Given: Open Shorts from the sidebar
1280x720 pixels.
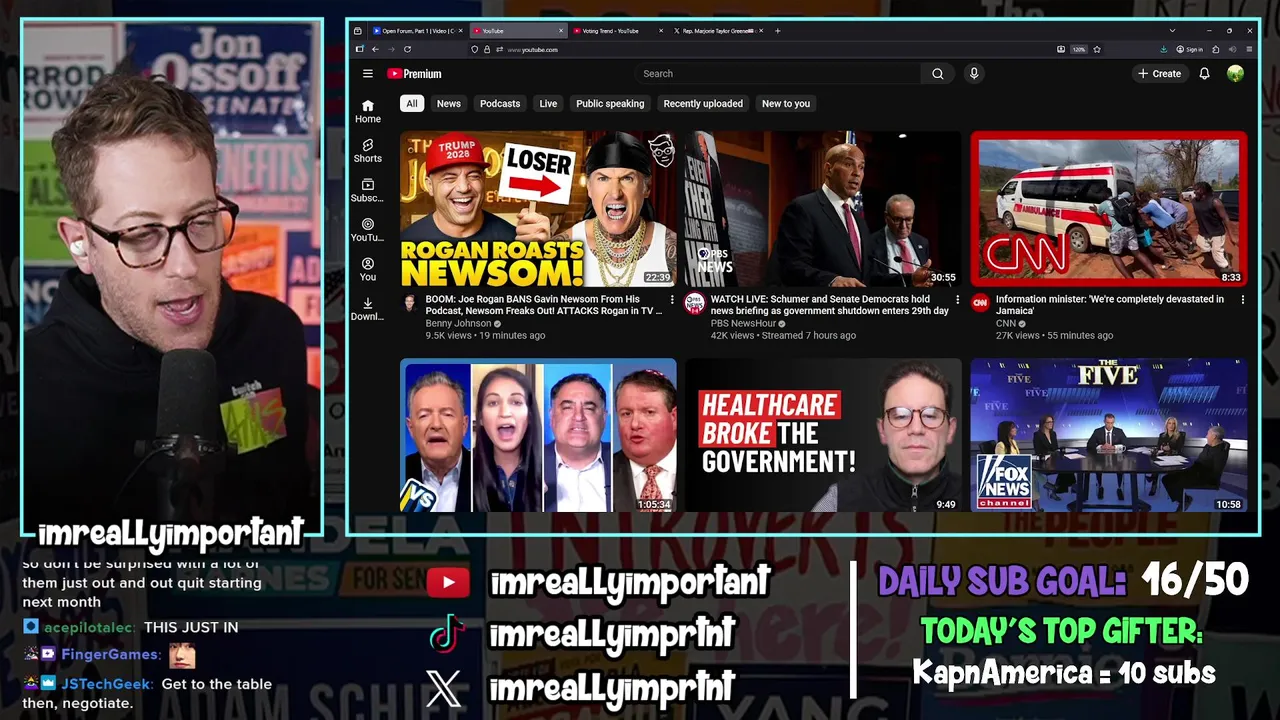Looking at the screenshot, I should tap(368, 151).
